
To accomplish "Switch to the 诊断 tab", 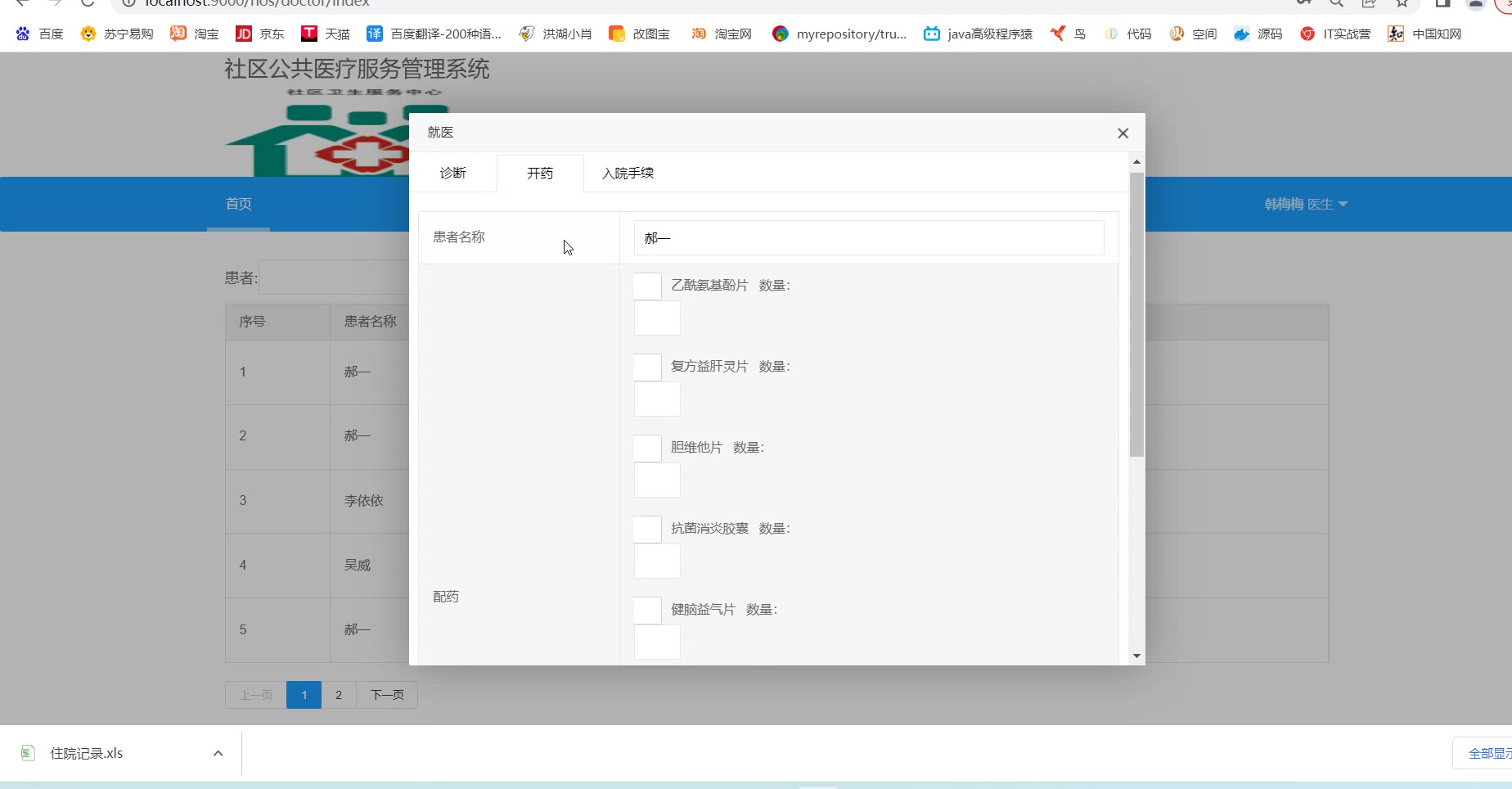I will coord(452,174).
